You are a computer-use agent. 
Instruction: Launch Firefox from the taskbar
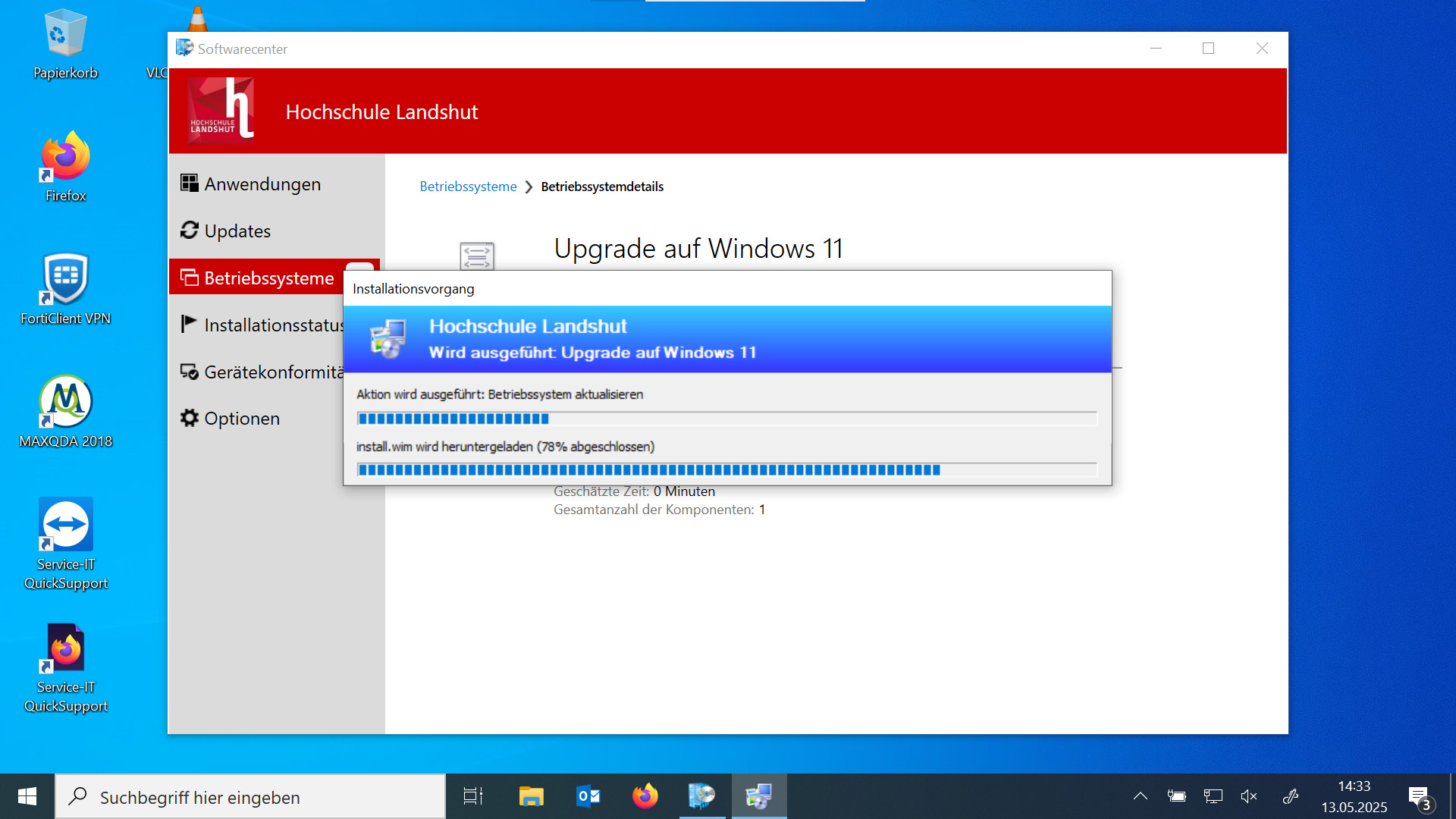(644, 796)
